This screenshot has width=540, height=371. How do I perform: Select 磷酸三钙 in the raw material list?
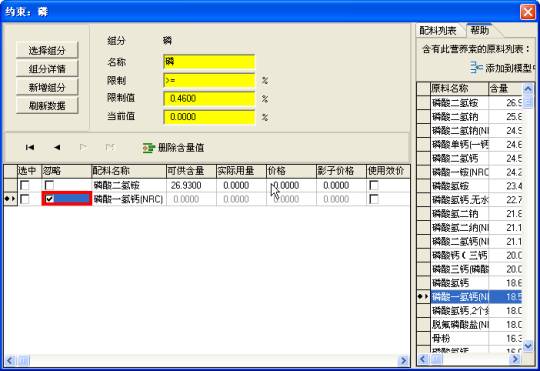tap(459, 269)
